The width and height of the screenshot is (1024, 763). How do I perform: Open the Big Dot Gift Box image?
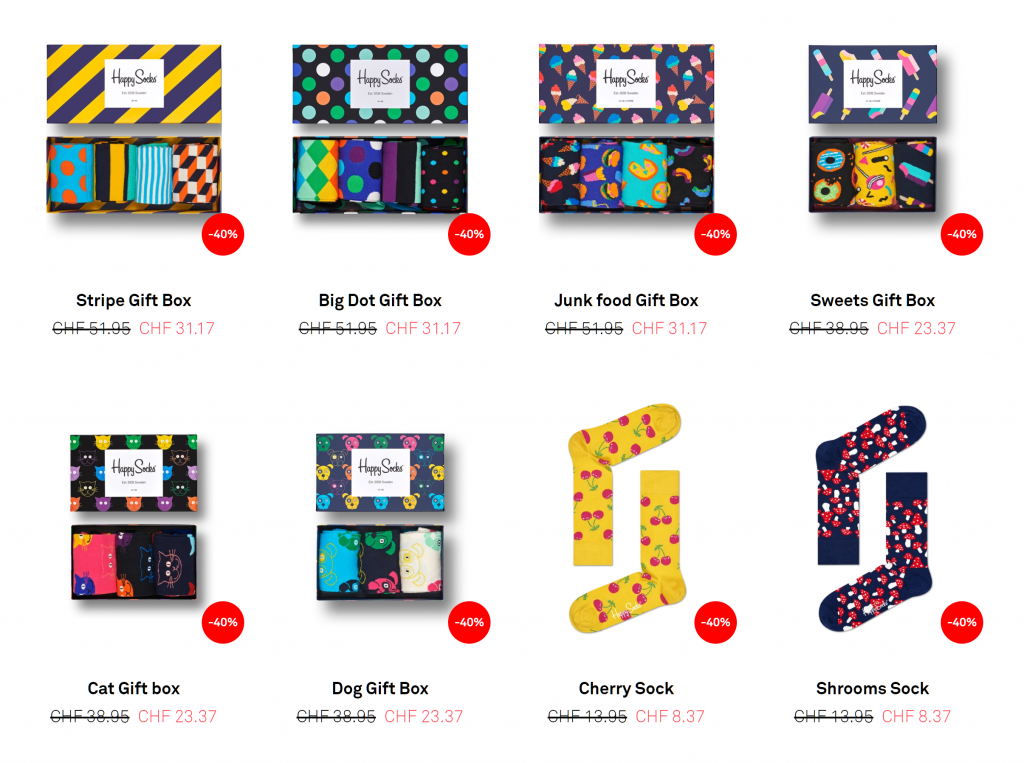tap(380, 129)
